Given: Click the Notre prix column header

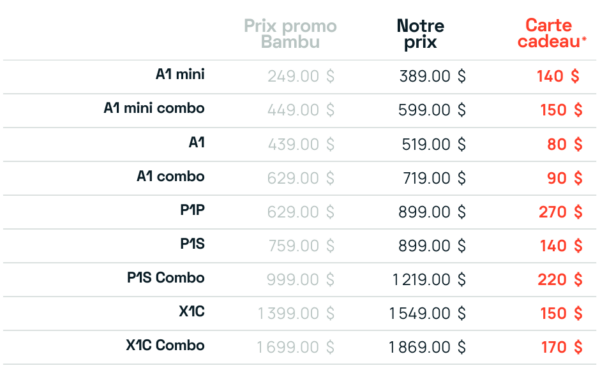Looking at the screenshot, I should [x=421, y=34].
